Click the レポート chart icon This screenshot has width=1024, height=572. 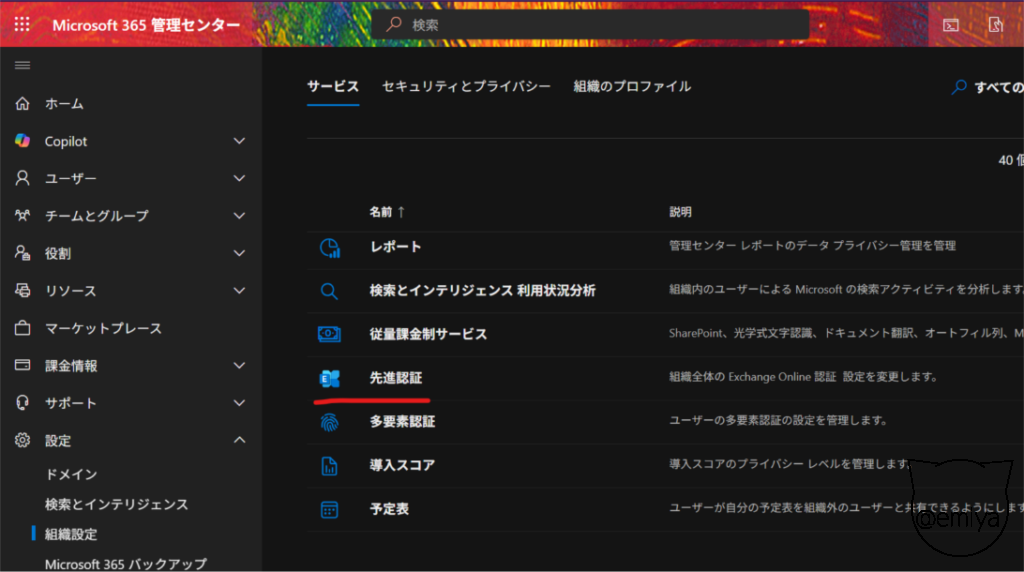[x=329, y=247]
